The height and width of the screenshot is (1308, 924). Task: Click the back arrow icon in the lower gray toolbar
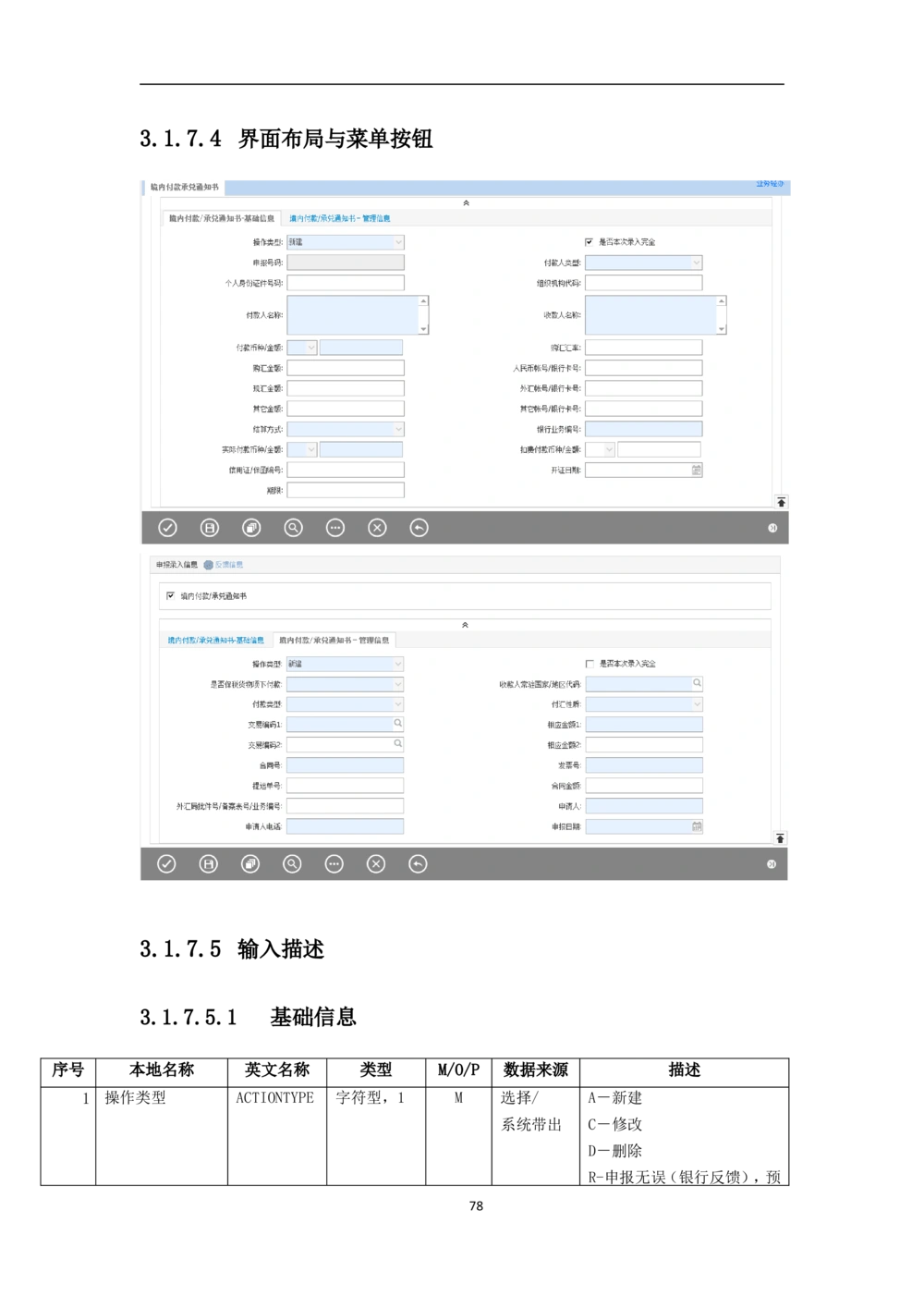pyautogui.click(x=418, y=864)
